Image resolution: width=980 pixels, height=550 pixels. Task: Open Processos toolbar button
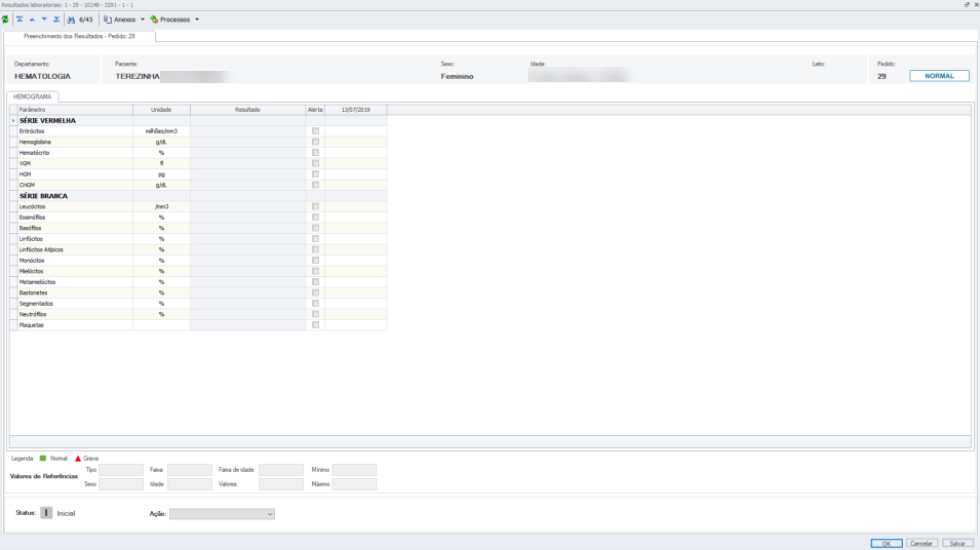tap(171, 20)
